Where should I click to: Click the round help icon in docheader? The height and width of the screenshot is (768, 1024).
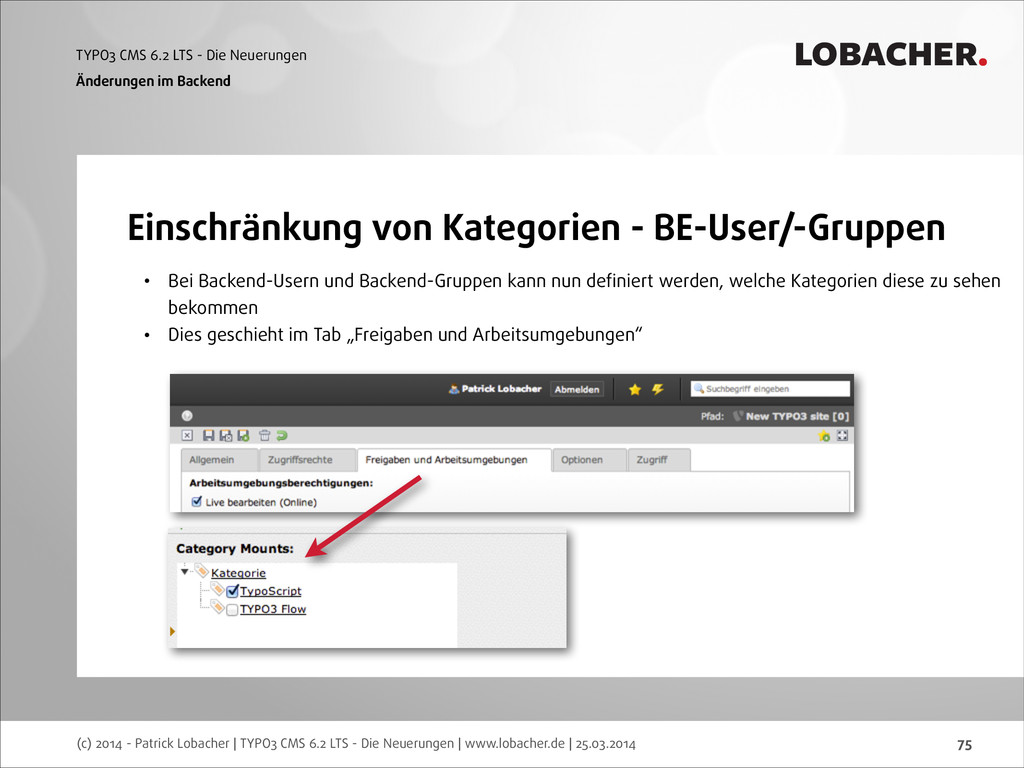187,416
